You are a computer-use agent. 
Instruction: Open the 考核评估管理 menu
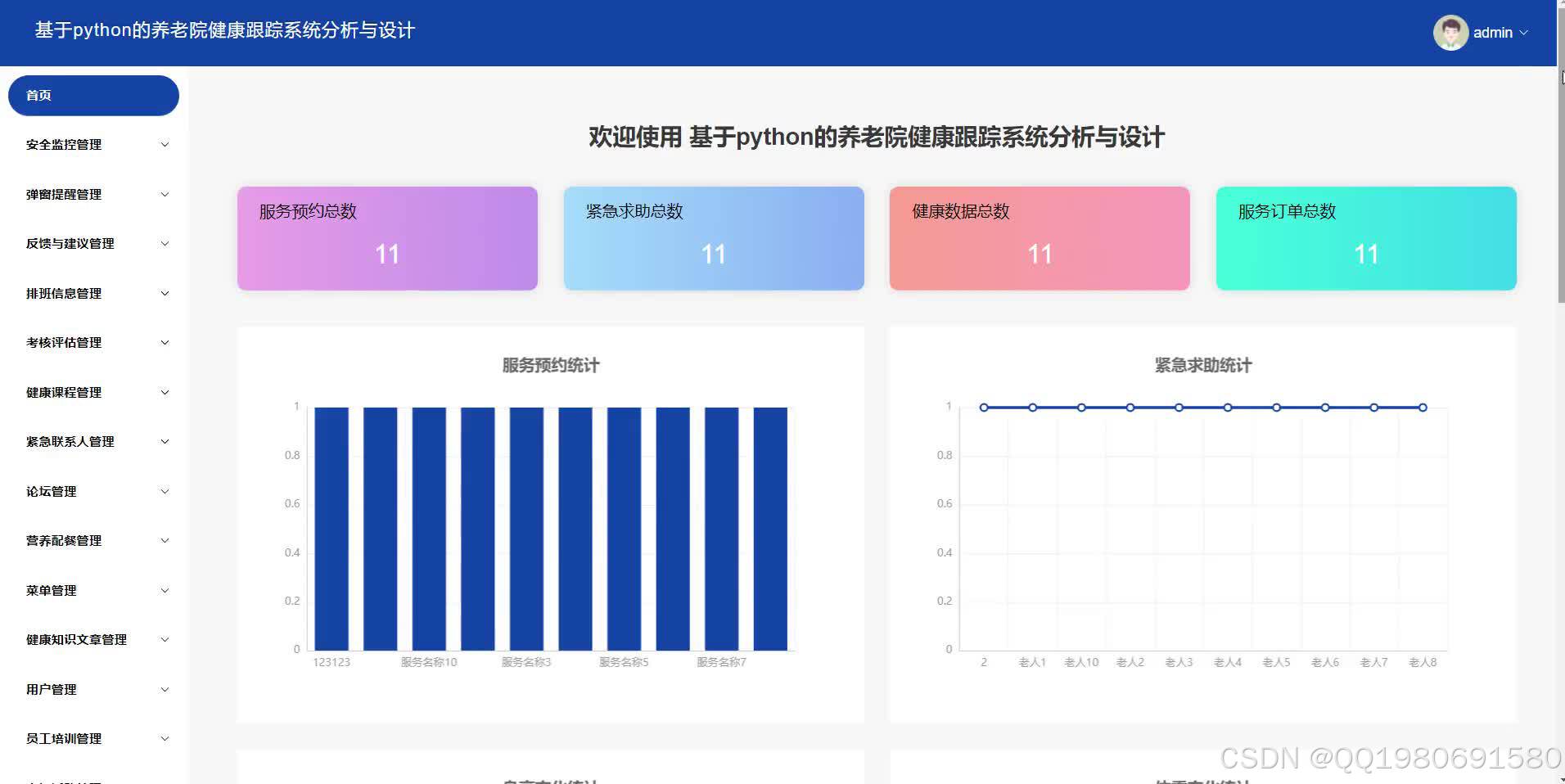point(93,343)
